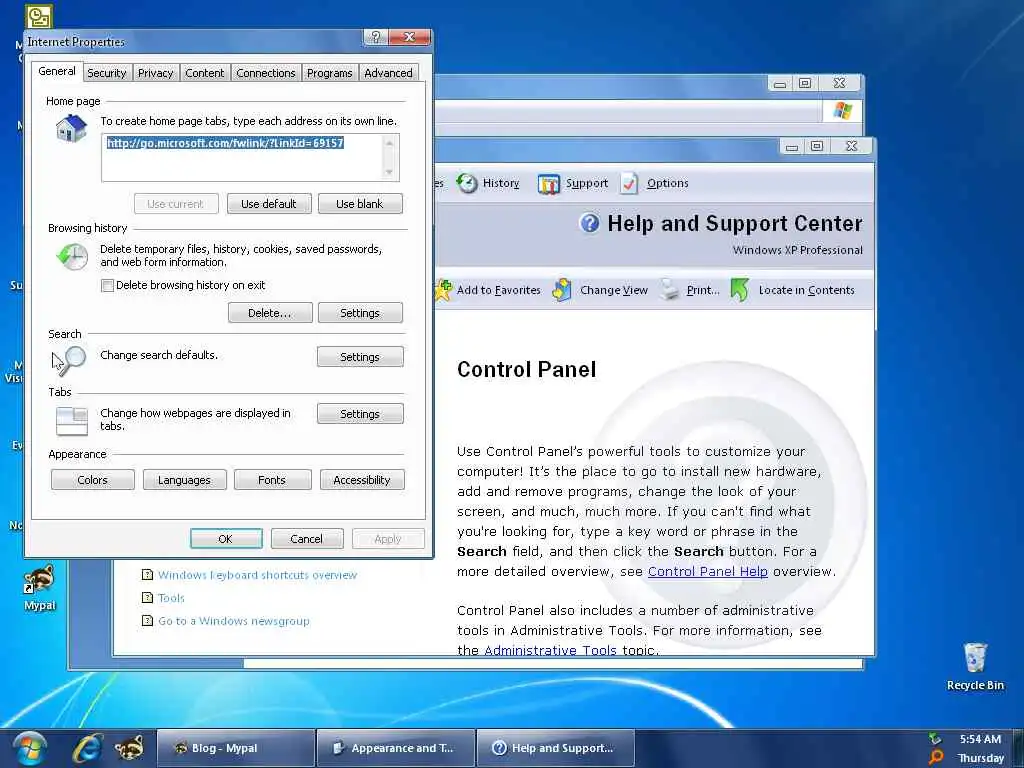Open the Control Panel Help link

[707, 571]
